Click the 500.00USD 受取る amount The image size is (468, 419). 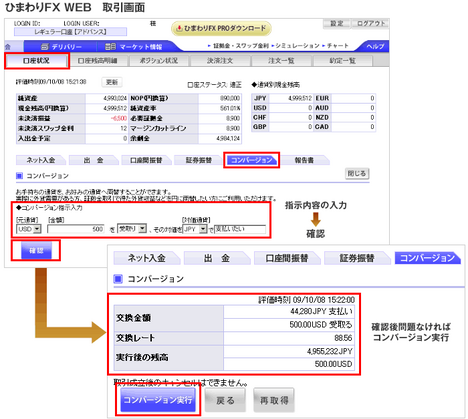(x=321, y=324)
